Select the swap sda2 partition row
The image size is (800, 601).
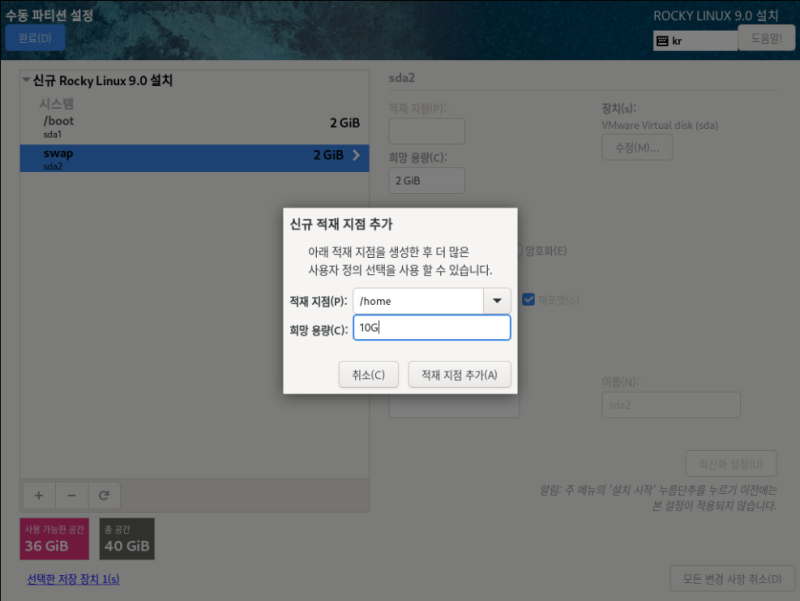tap(194, 158)
